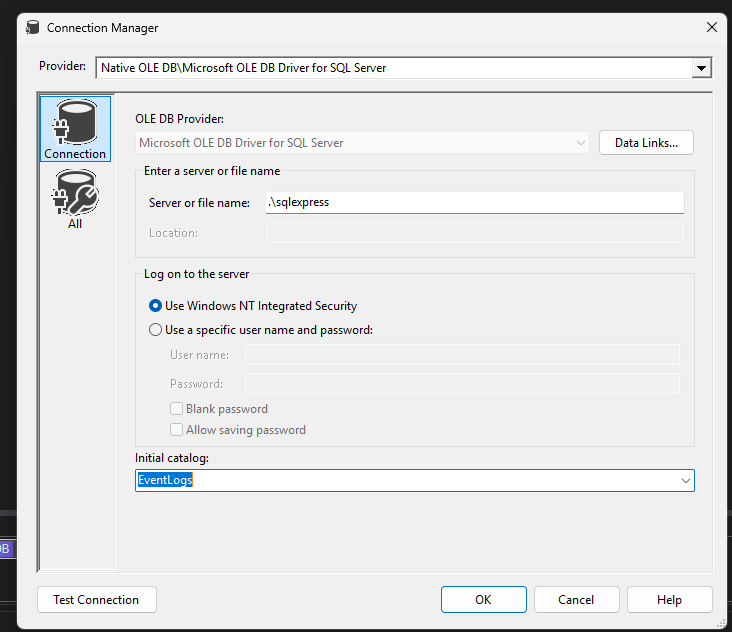This screenshot has width=732, height=632.
Task: Toggle the Blank password checkbox
Action: point(177,409)
